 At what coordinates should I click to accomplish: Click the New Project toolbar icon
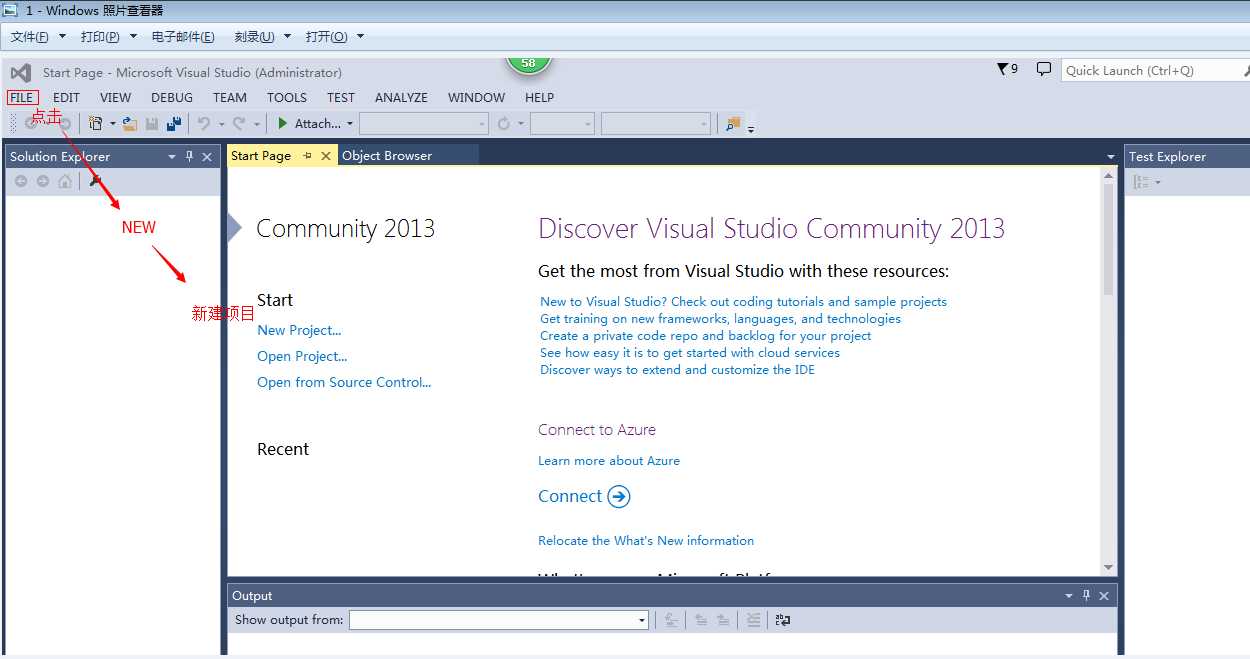(96, 123)
